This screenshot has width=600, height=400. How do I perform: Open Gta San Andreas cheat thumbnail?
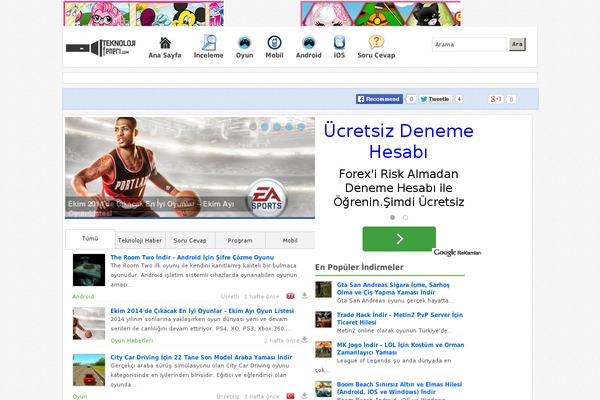(324, 289)
